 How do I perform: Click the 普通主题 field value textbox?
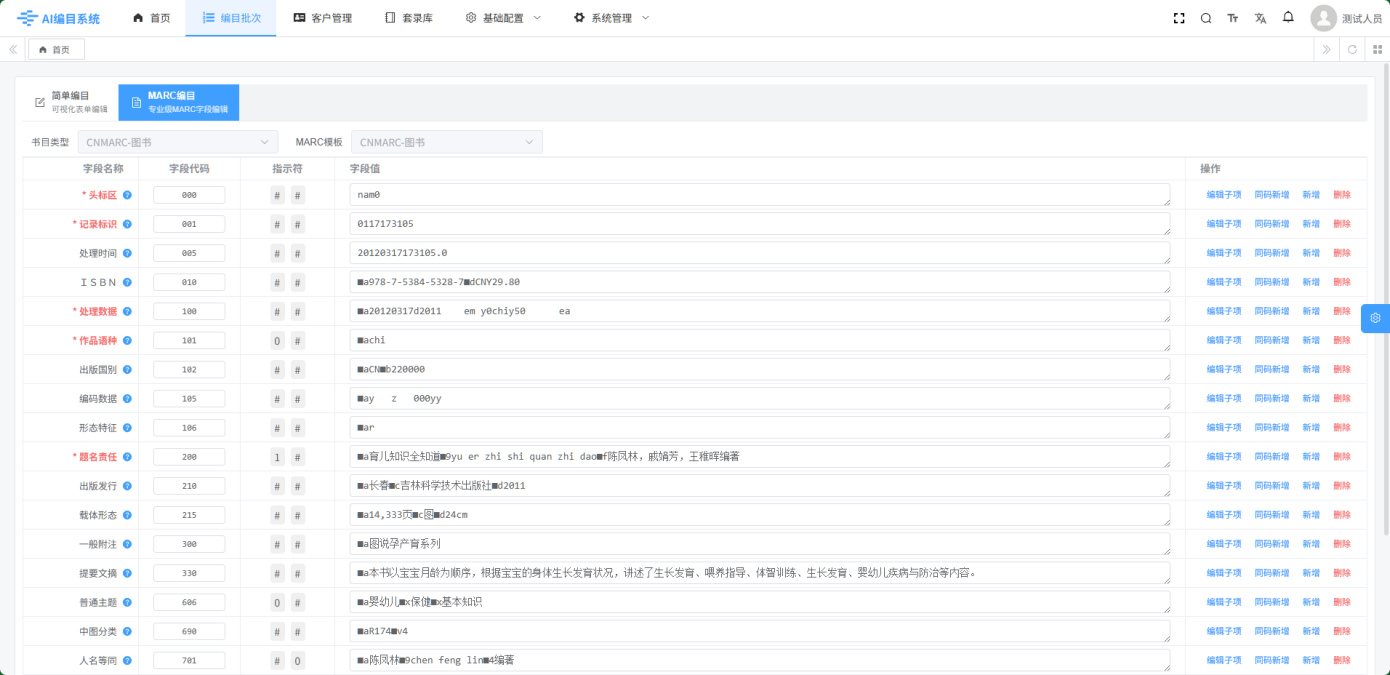(x=760, y=602)
